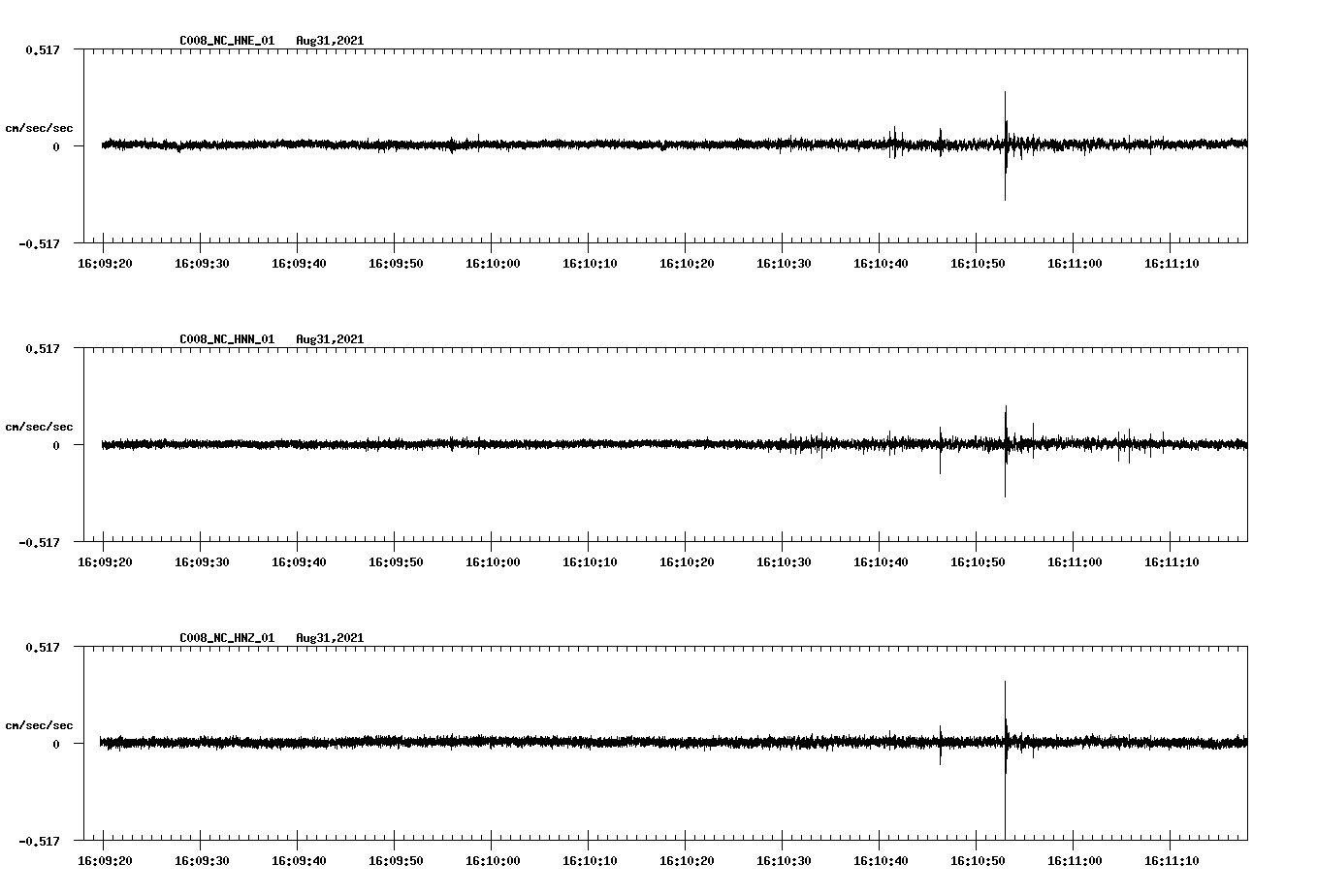The image size is (1317, 896).
Task: Click the 16:10:50 time label under the HNN plot
Action: point(978,562)
